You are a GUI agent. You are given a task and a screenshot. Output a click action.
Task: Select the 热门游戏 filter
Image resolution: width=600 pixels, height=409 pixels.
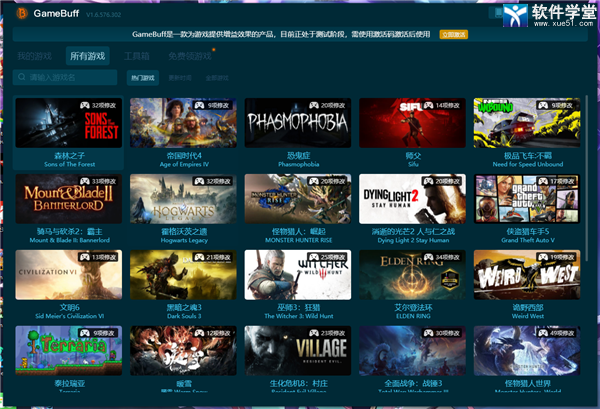click(x=143, y=78)
